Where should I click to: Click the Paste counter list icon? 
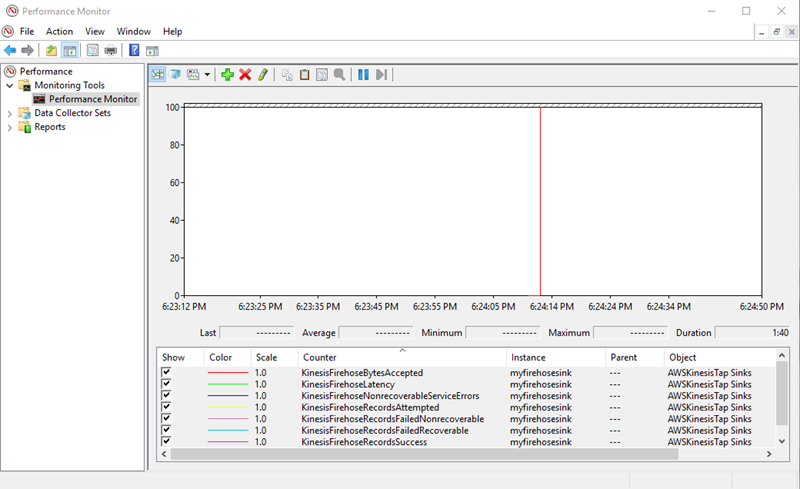pos(305,74)
